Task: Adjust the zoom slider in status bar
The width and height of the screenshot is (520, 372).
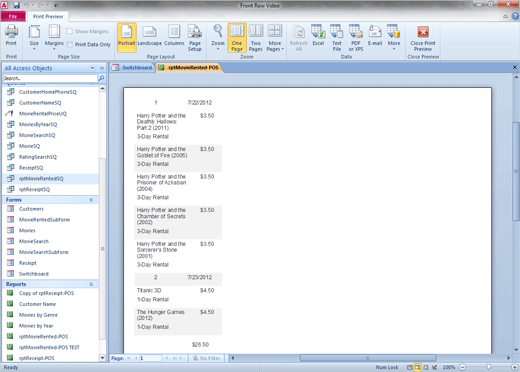Action: tap(488, 367)
